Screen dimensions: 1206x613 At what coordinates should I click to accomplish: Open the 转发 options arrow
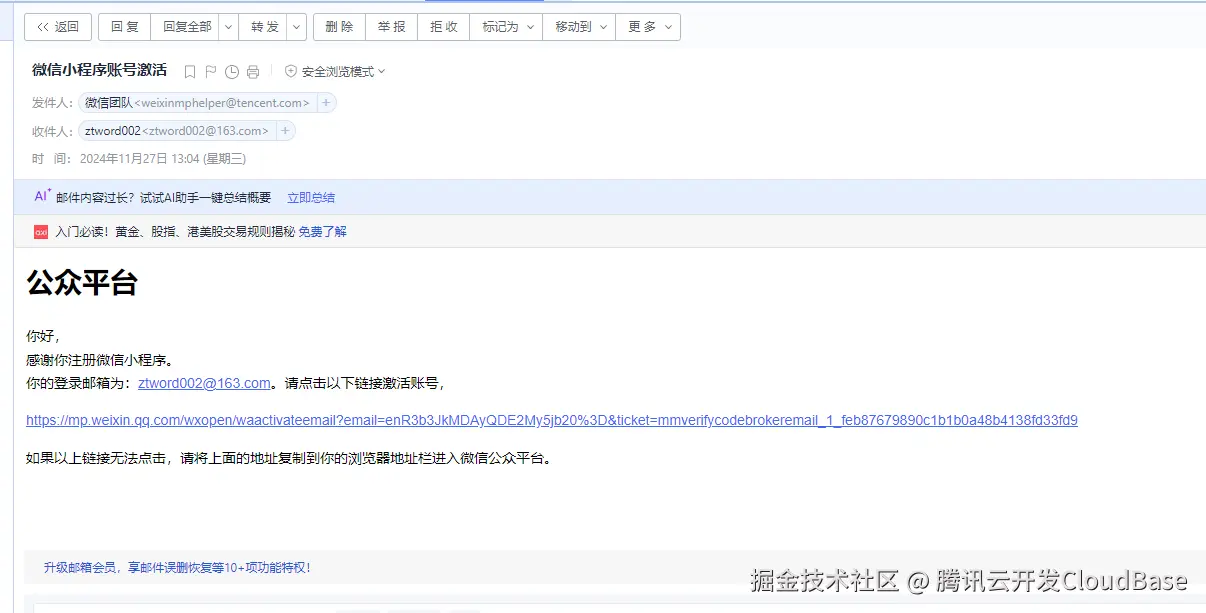tap(298, 27)
